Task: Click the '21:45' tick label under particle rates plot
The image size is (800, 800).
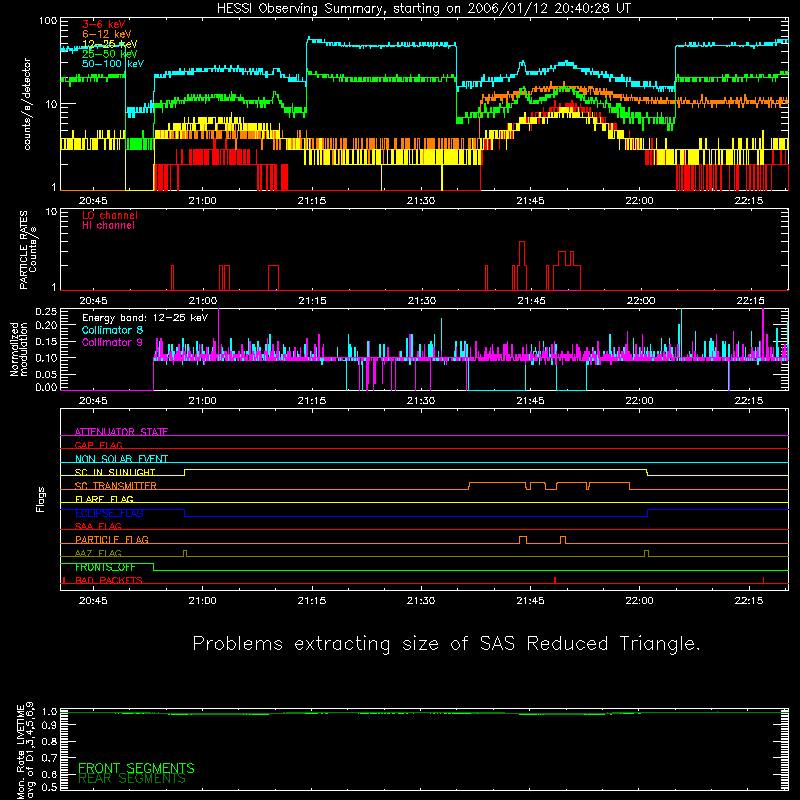Action: pos(531,301)
